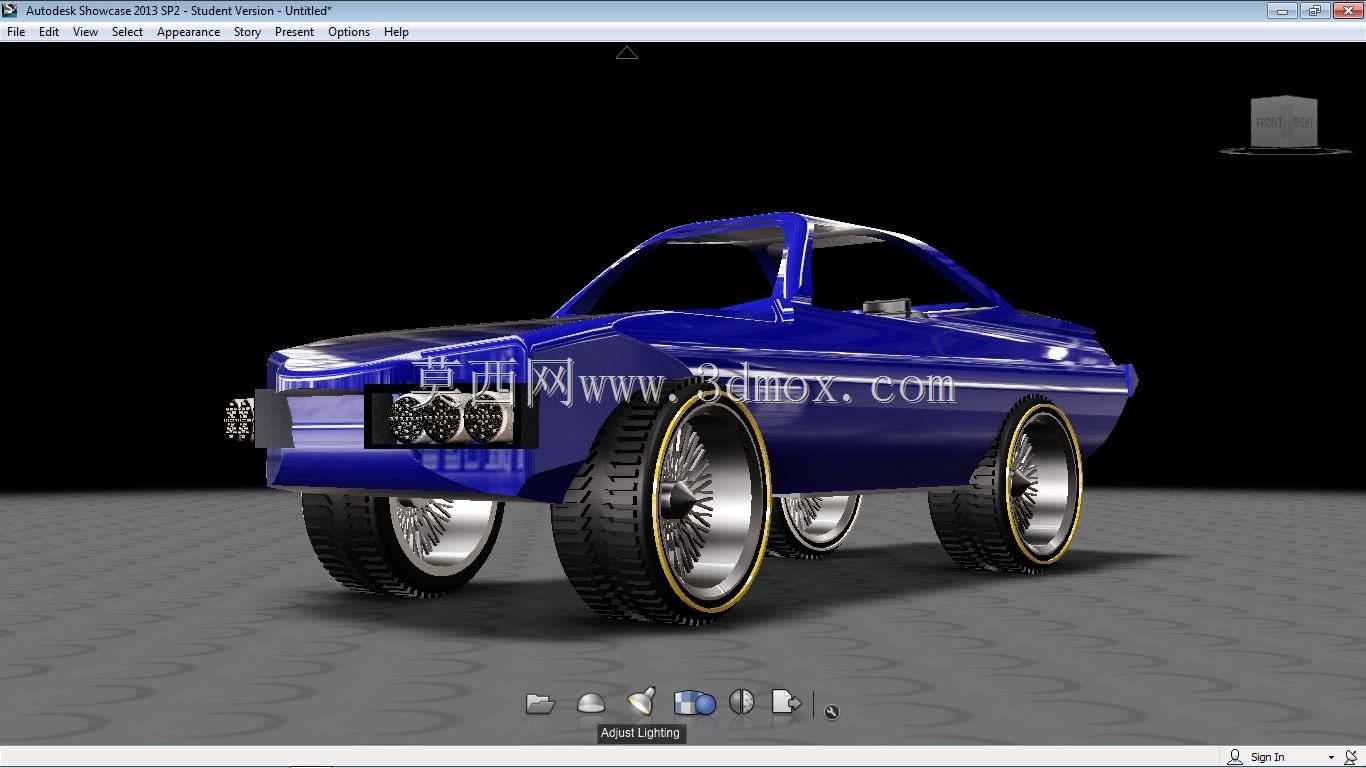Open the Appearance menu
1366x768 pixels.
pyautogui.click(x=188, y=32)
